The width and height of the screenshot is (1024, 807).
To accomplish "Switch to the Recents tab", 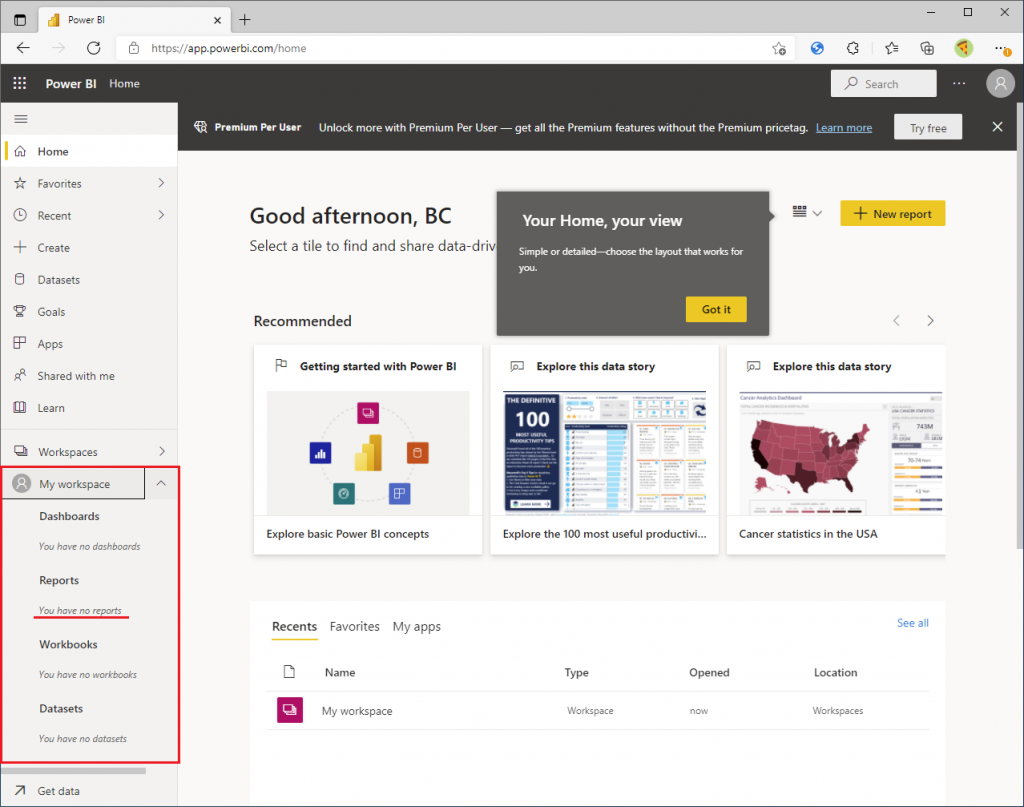I will pyautogui.click(x=295, y=626).
